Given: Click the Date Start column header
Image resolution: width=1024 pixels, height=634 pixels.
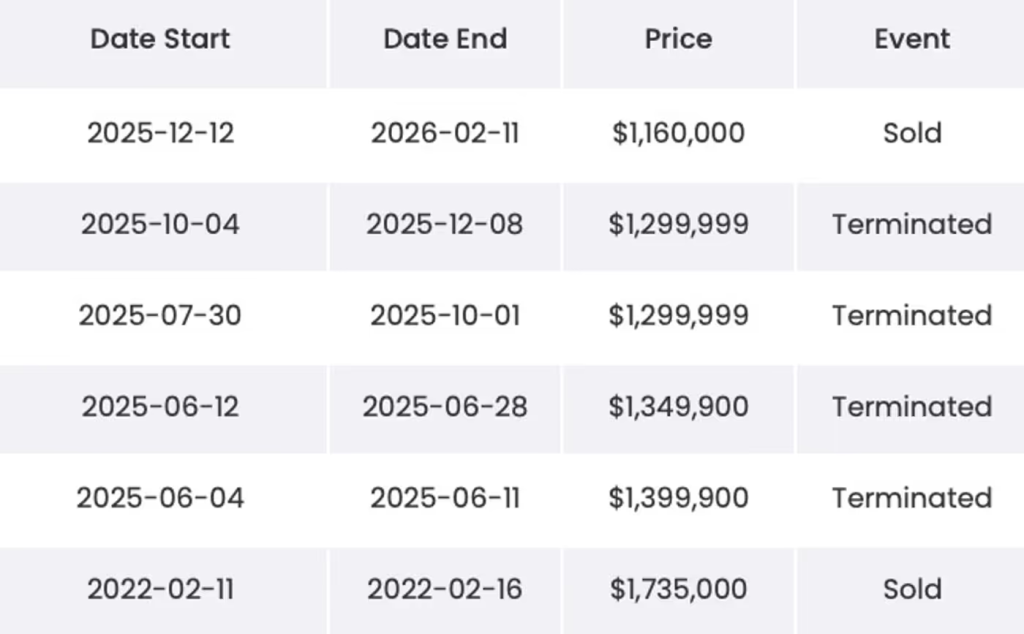Looking at the screenshot, I should point(160,39).
